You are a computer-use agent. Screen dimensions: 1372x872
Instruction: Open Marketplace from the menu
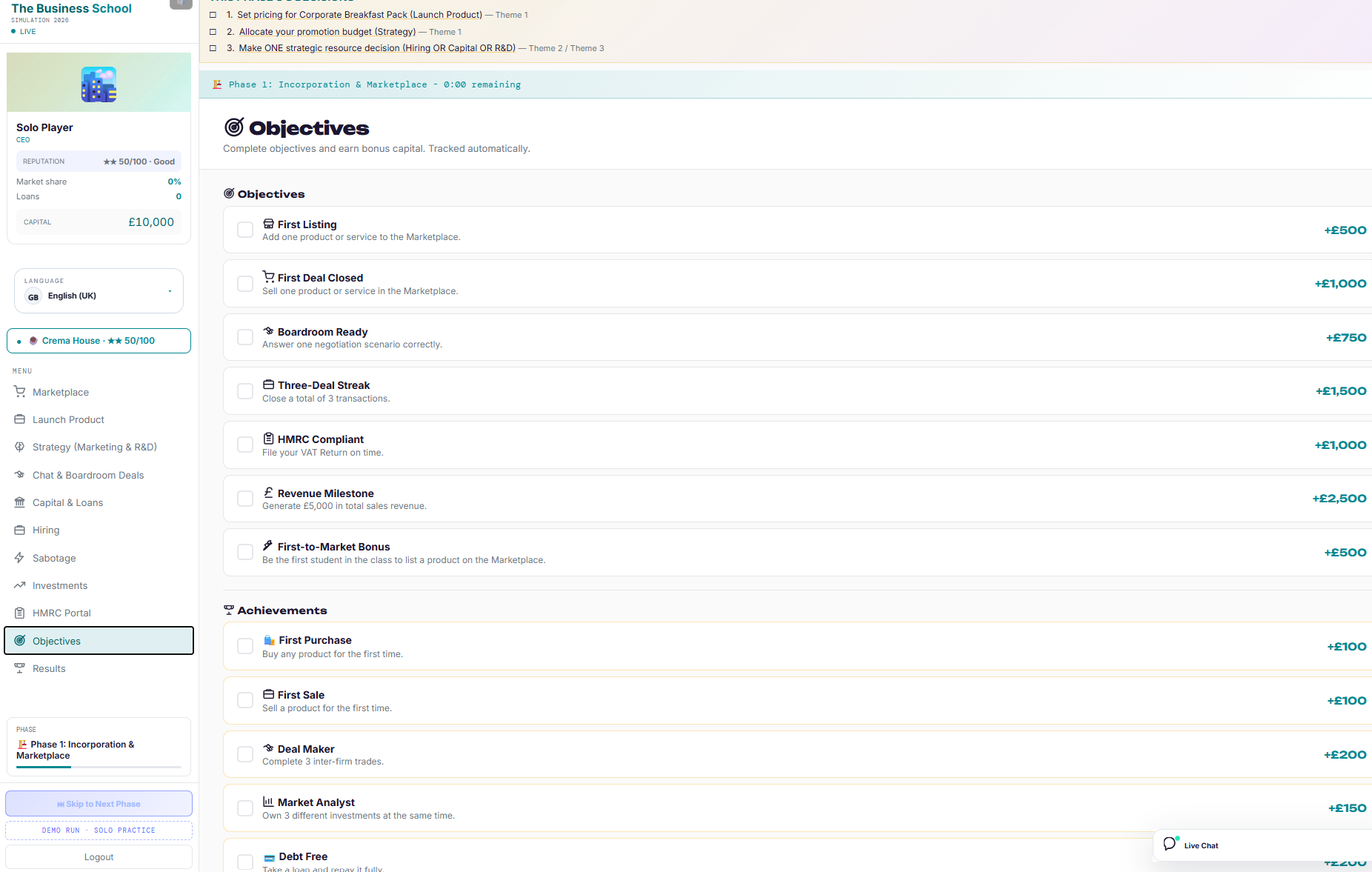tap(99, 392)
